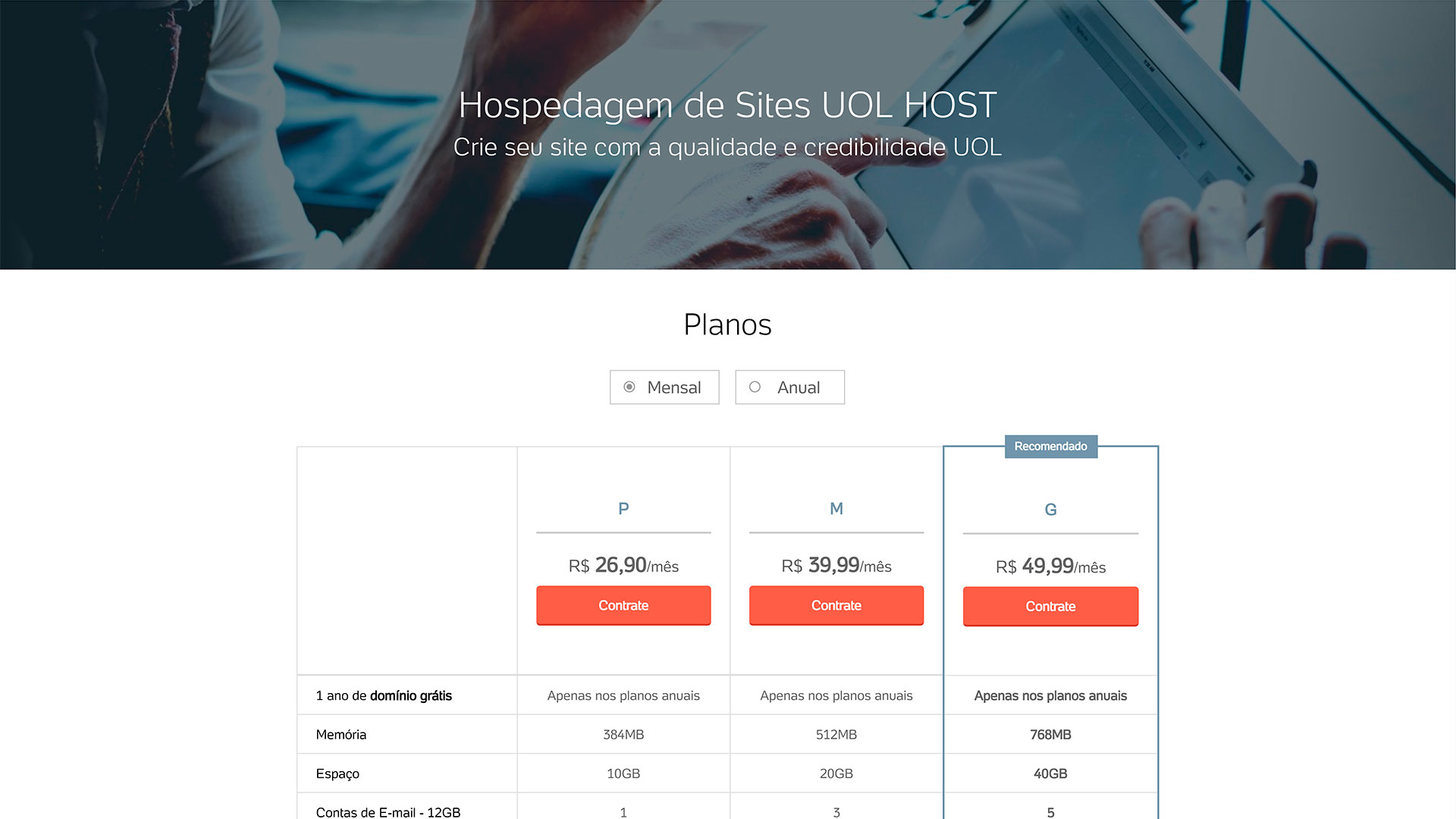
Task: Click Contrate button for plan G
Action: (1050, 604)
